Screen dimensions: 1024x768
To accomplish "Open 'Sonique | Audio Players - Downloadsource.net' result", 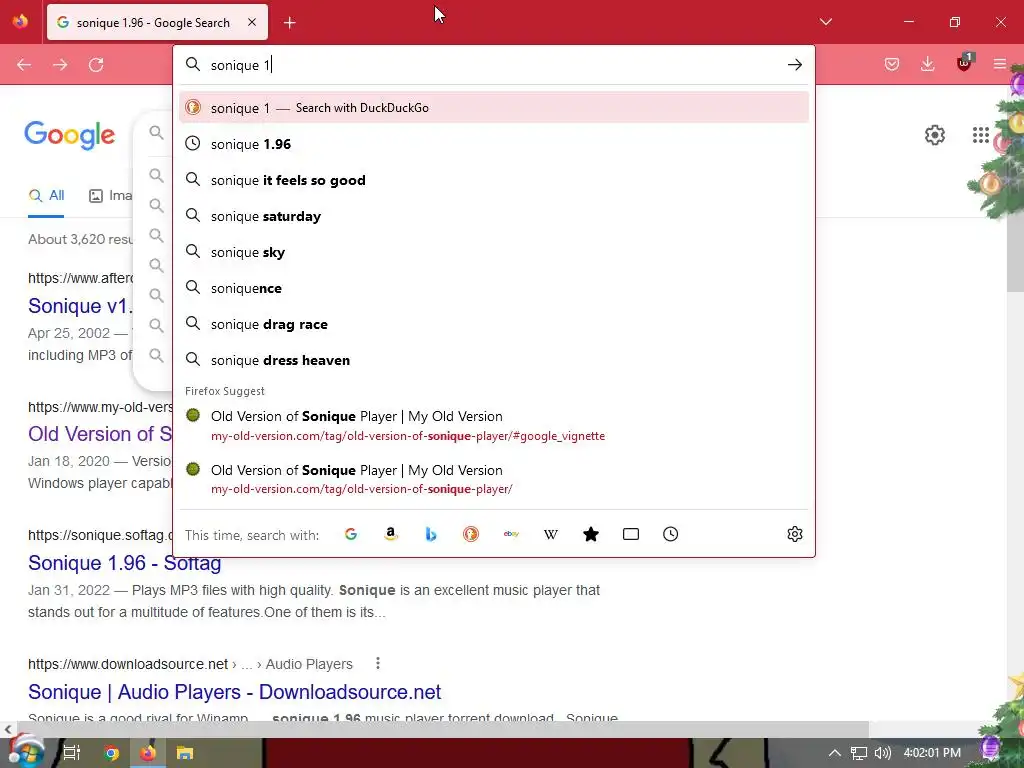I will pyautogui.click(x=234, y=692).
